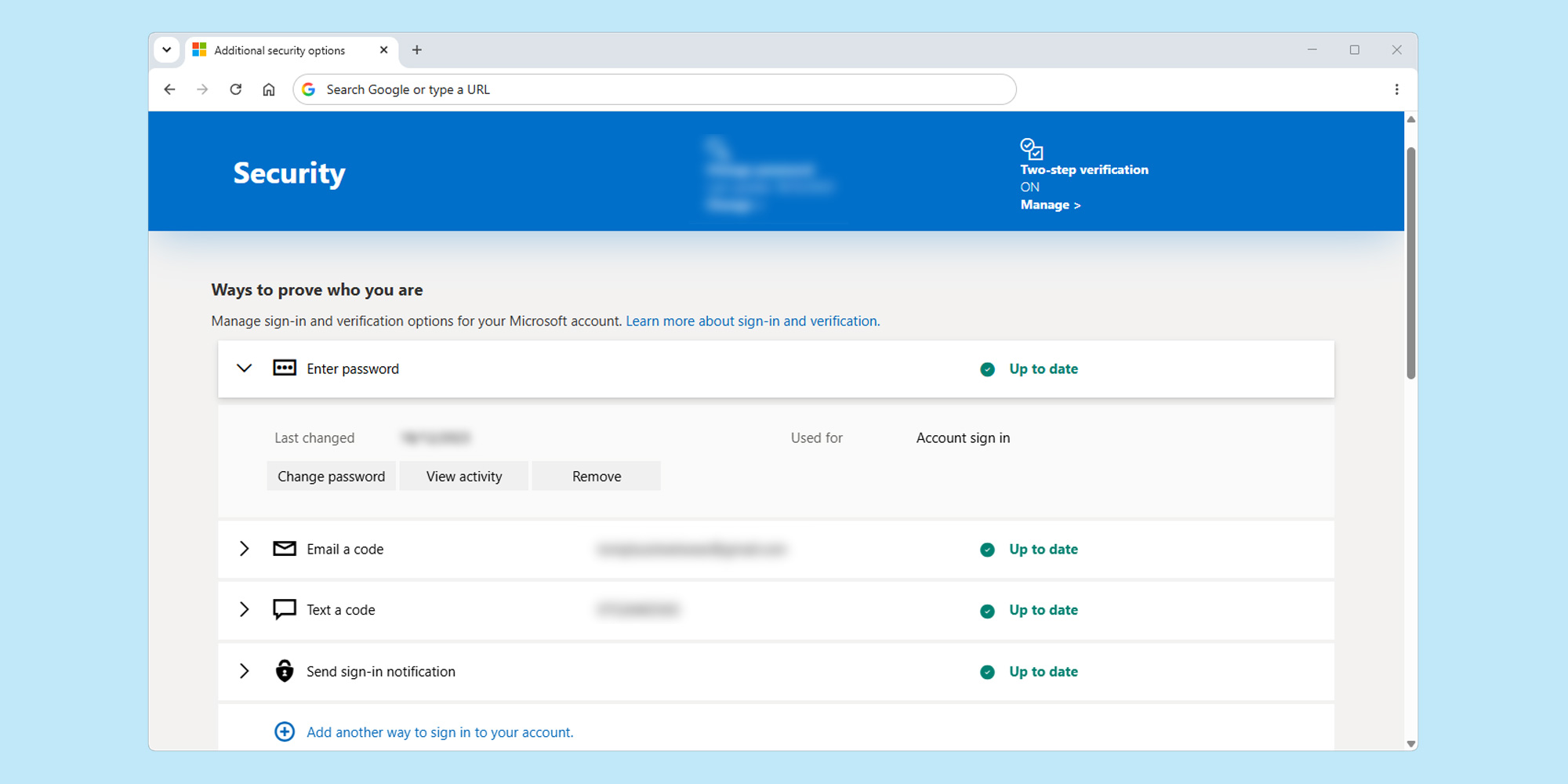This screenshot has height=784, width=1568.
Task: Click the Change password button
Action: [x=331, y=476]
